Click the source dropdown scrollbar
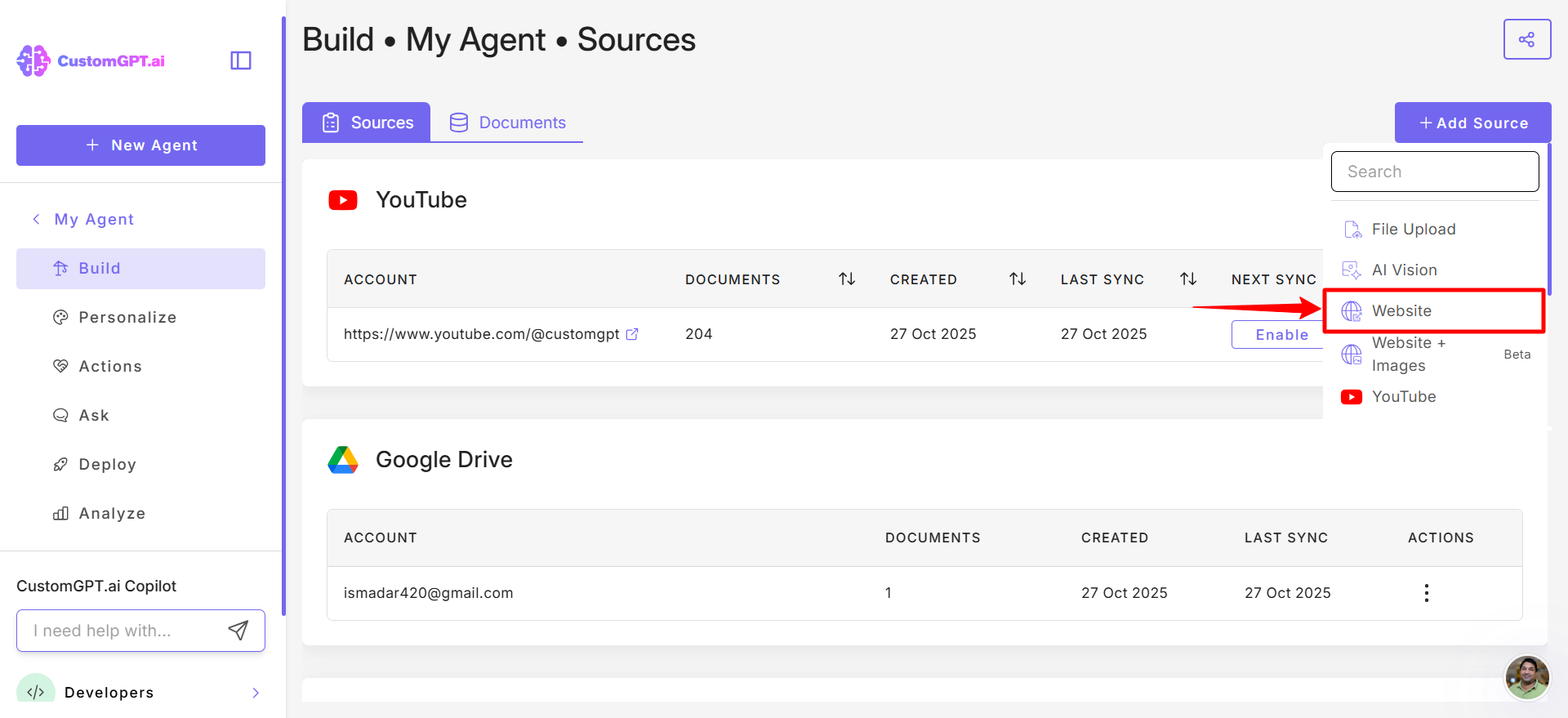Viewport: 1568px width, 718px height. [x=1549, y=219]
